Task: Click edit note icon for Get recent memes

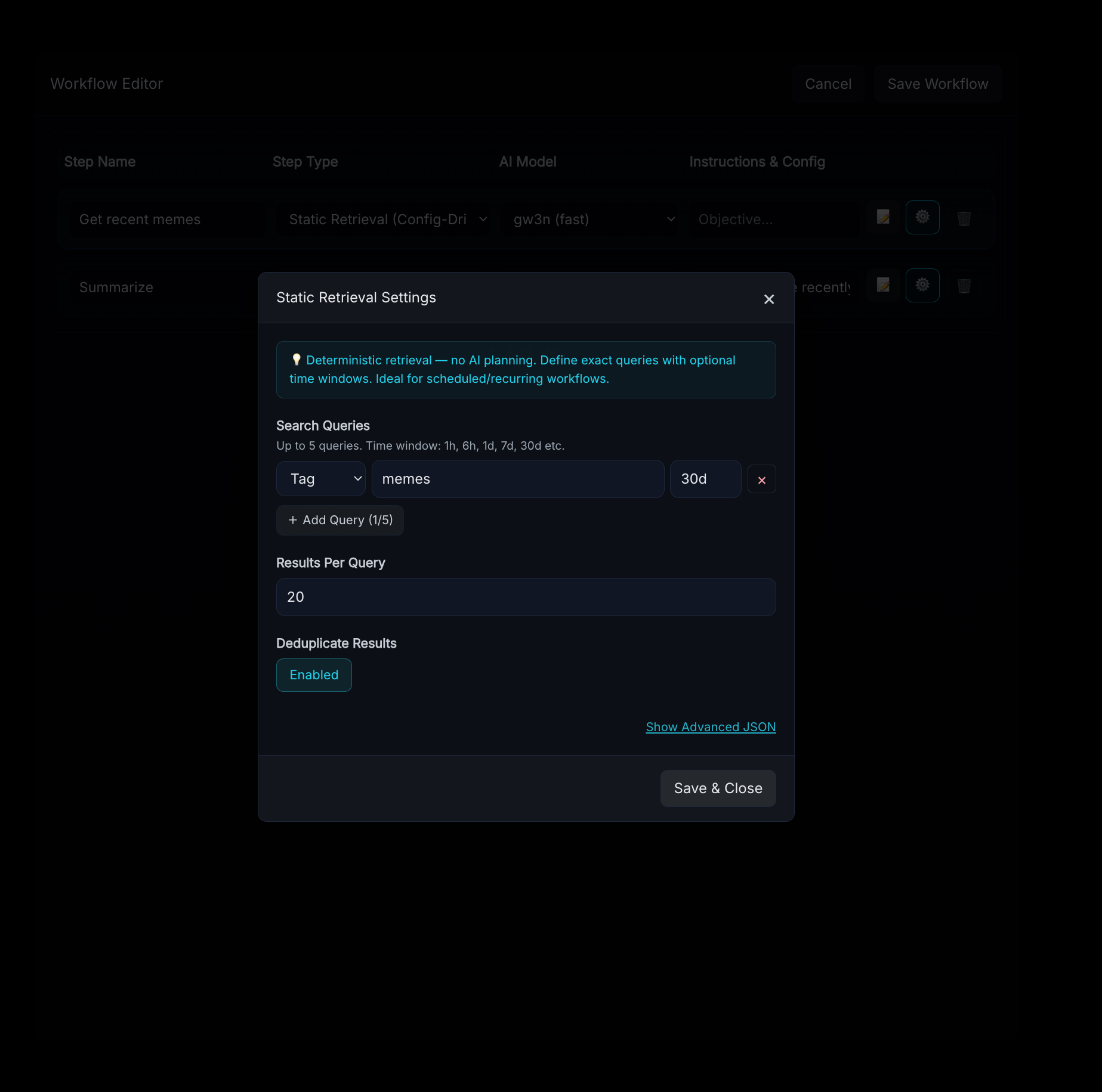Action: click(883, 218)
